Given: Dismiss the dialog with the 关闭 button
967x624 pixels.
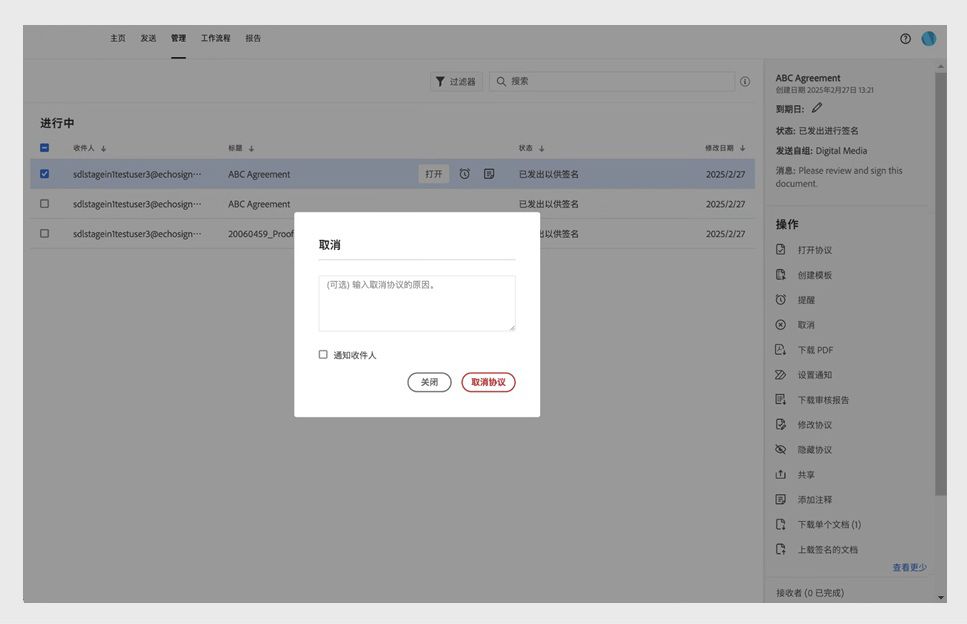Looking at the screenshot, I should click(x=429, y=381).
